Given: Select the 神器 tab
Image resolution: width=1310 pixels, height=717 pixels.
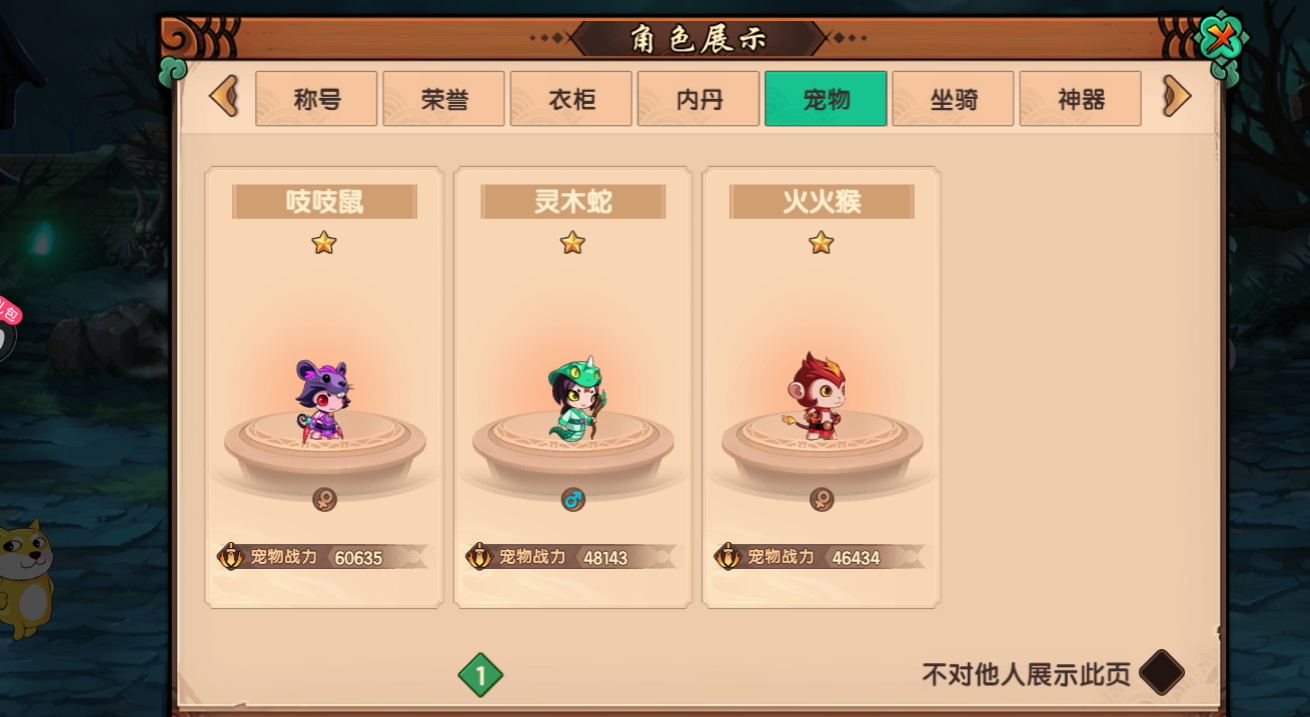Looking at the screenshot, I should pos(1080,99).
